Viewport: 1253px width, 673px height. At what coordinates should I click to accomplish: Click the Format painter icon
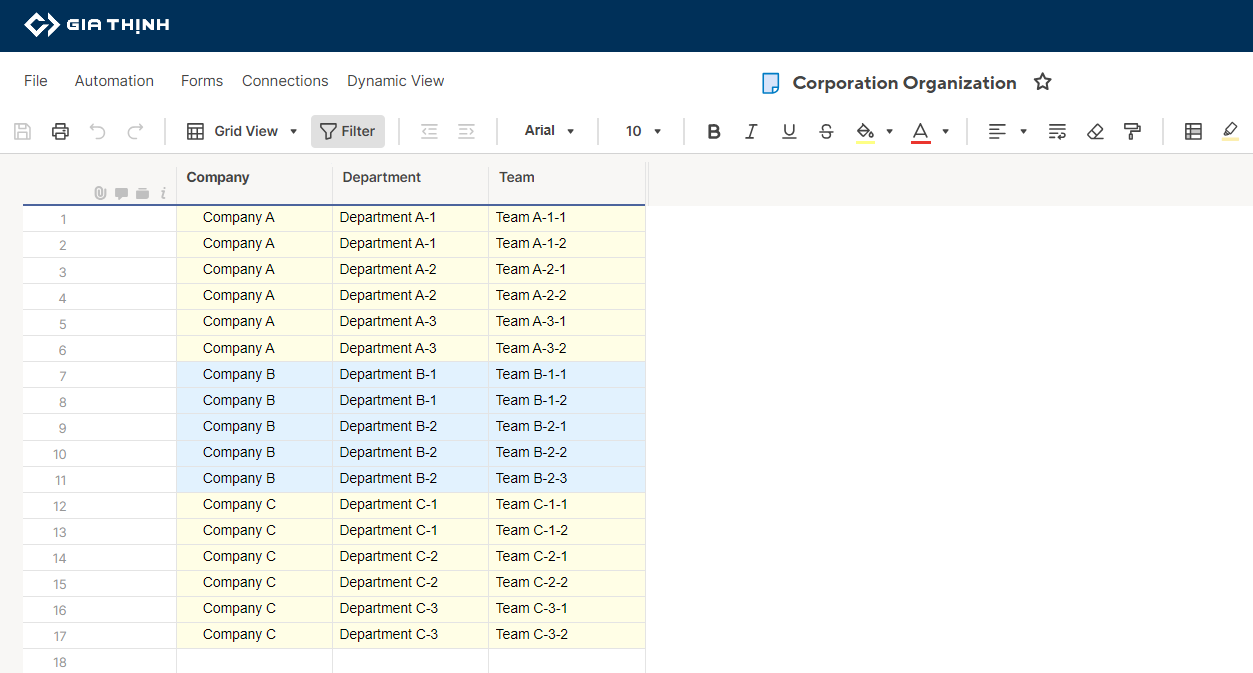[1132, 131]
